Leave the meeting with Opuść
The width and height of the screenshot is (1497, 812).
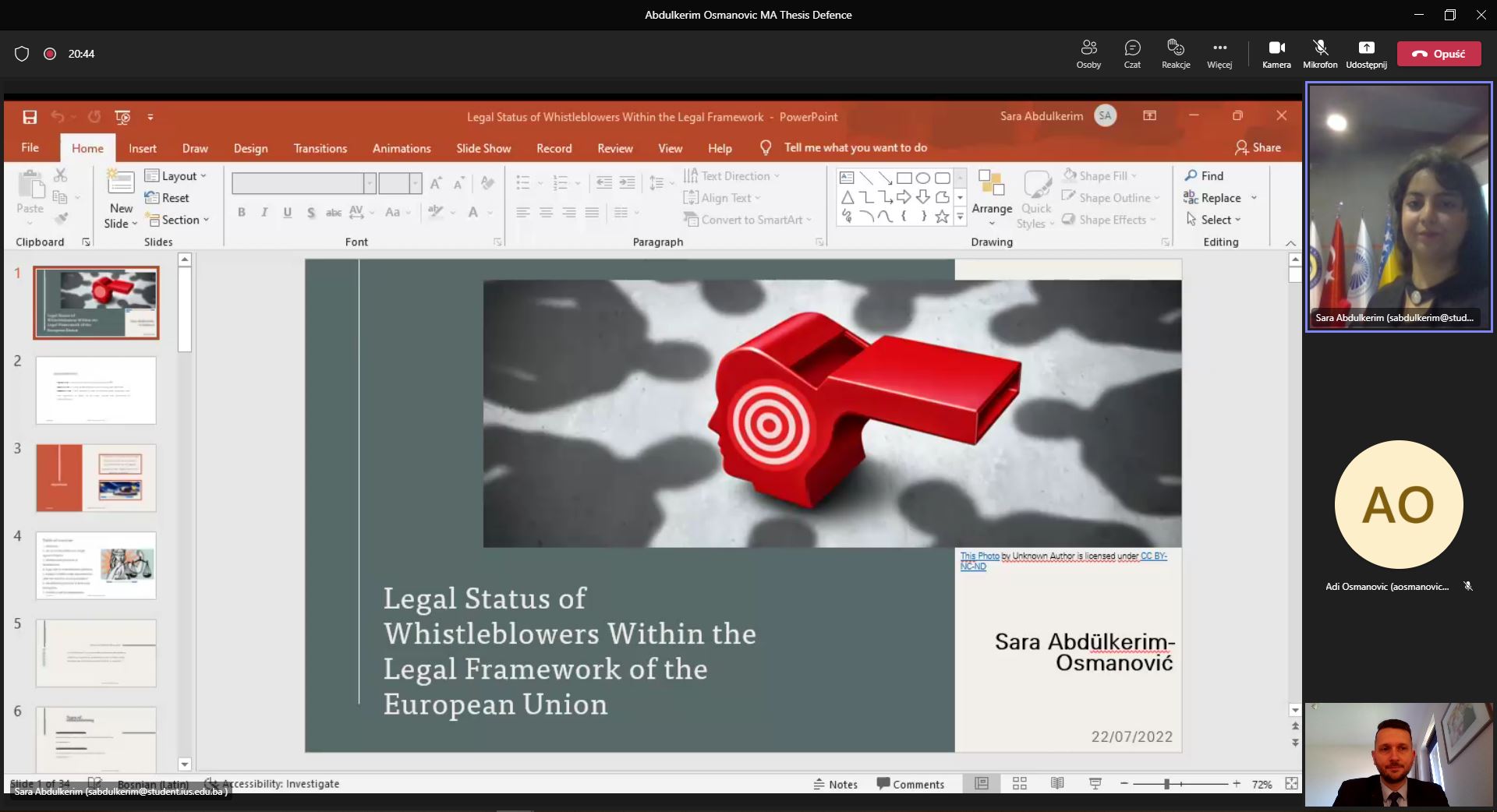click(x=1439, y=54)
